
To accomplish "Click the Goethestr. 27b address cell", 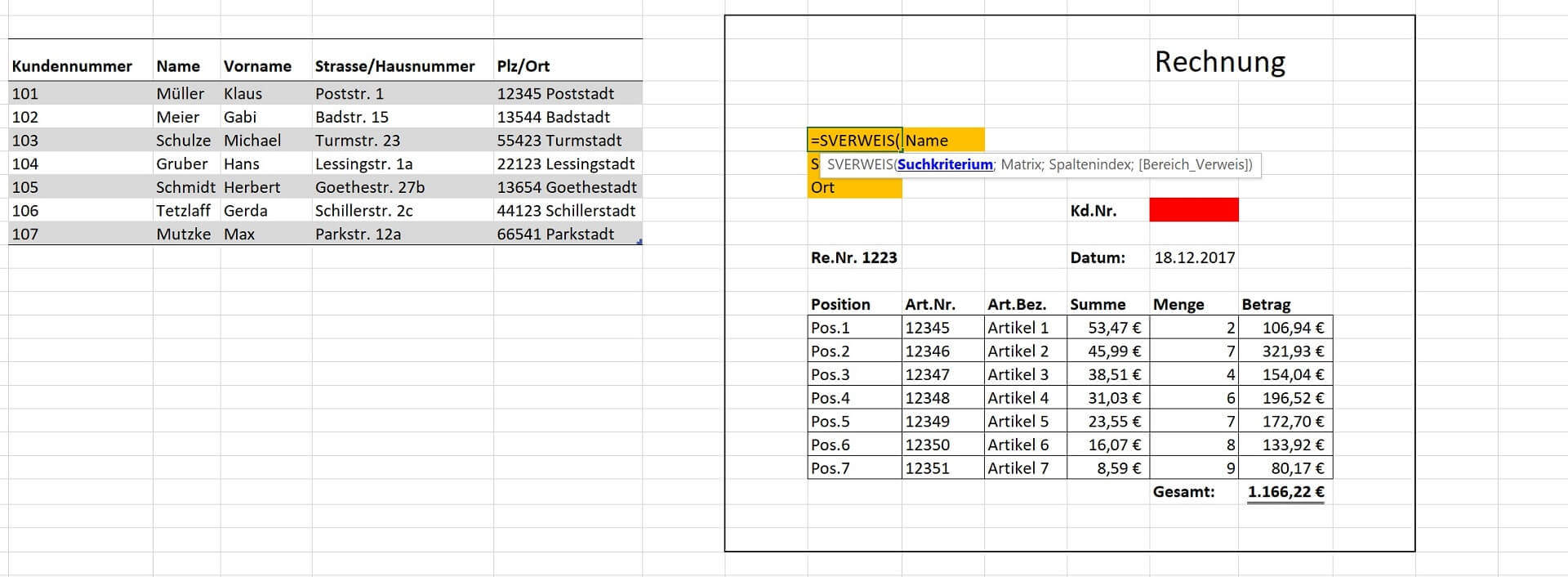I will pos(403,187).
